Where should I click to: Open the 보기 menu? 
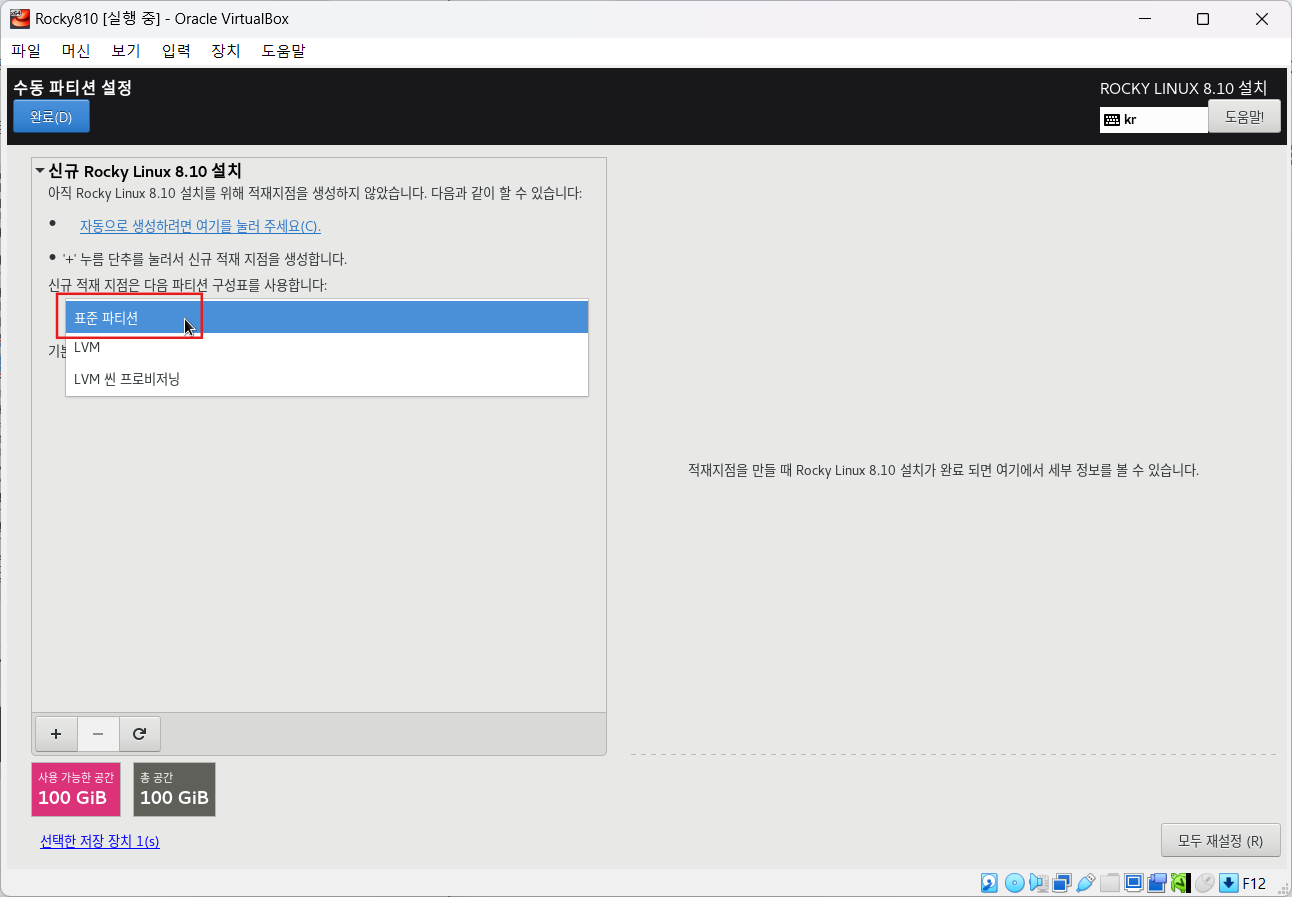point(126,51)
